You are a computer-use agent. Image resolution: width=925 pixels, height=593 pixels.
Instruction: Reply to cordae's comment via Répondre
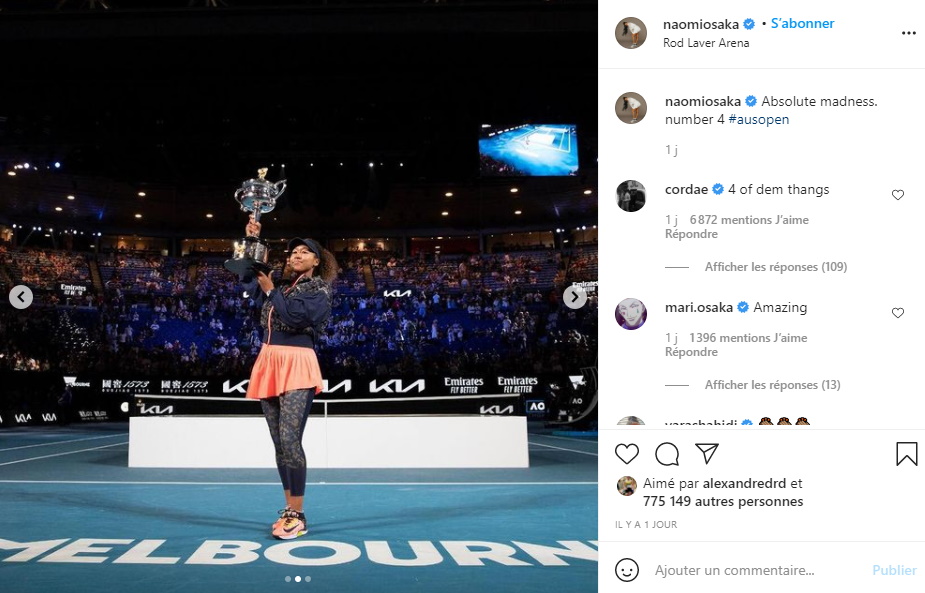click(691, 234)
